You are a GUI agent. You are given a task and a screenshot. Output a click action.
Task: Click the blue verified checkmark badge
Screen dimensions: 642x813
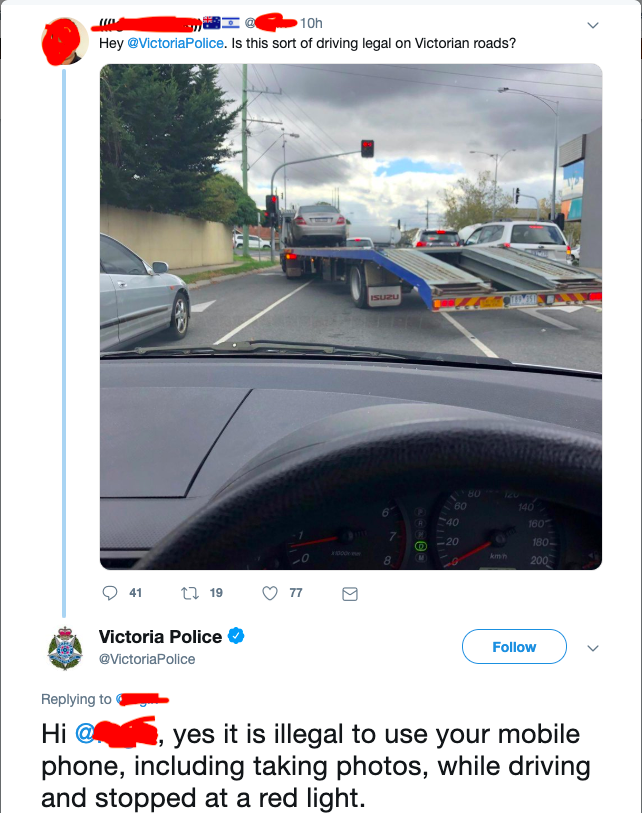pyautogui.click(x=237, y=636)
